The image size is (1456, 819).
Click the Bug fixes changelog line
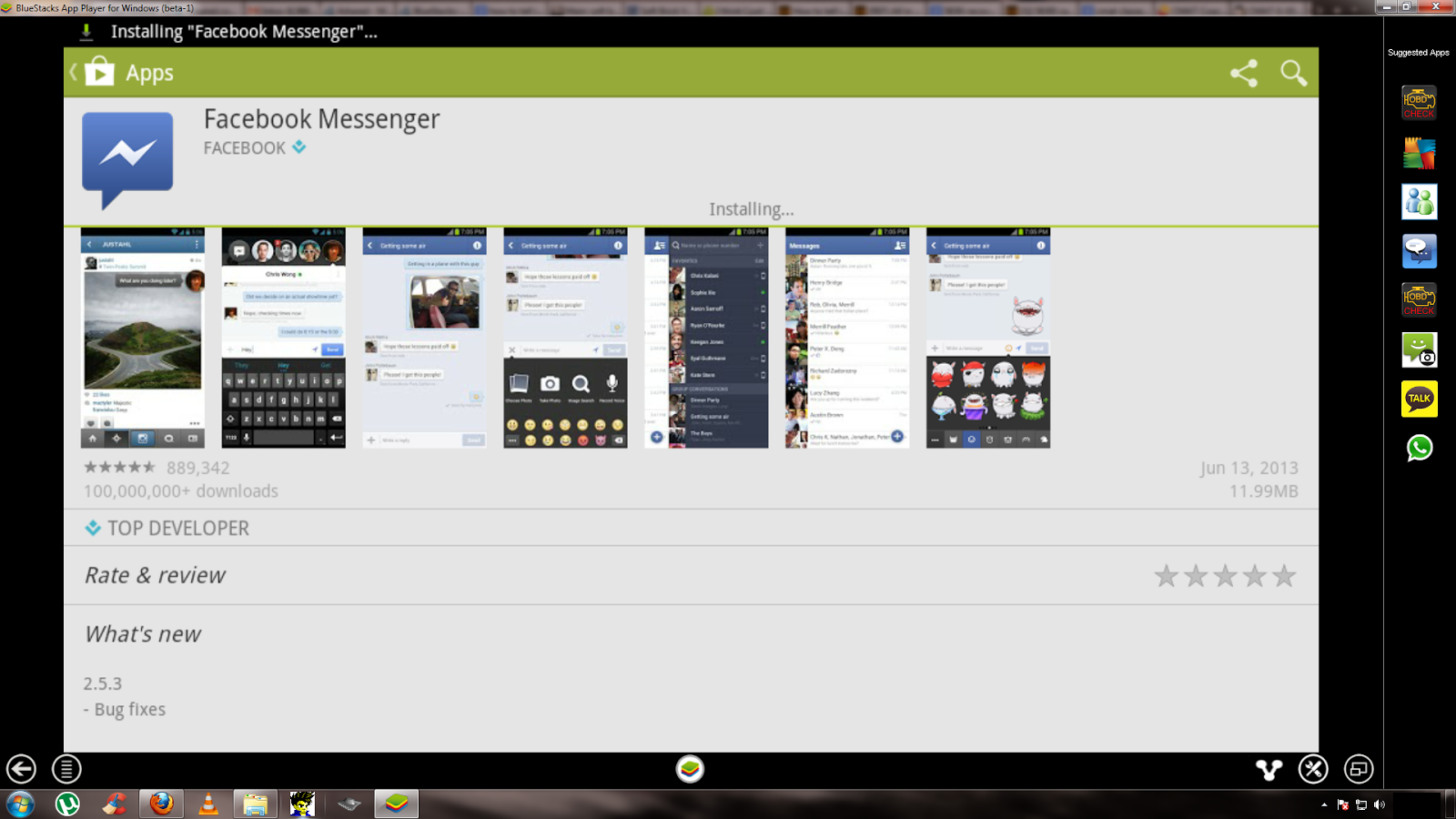125,710
